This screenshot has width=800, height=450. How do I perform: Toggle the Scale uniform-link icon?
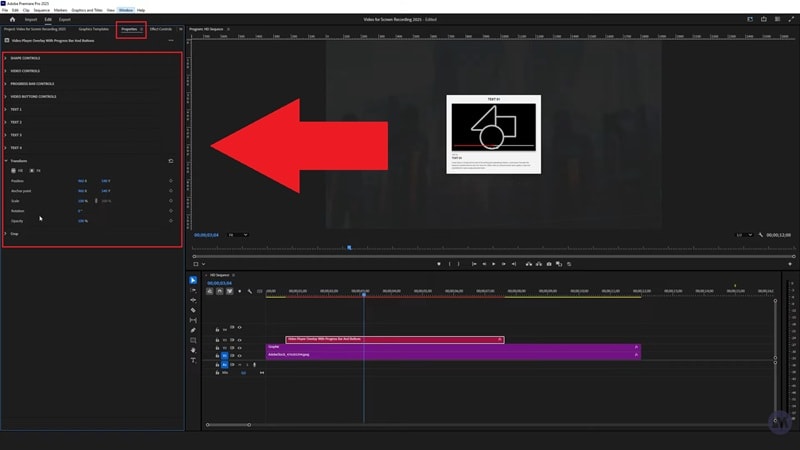96,201
